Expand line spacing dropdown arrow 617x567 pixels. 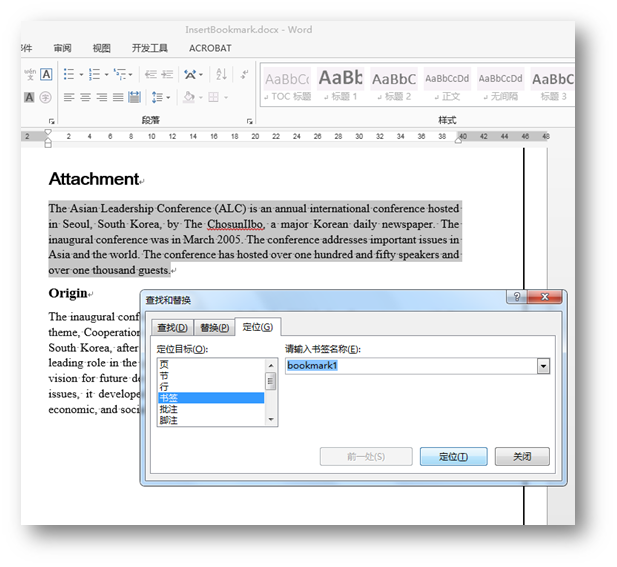[168, 98]
